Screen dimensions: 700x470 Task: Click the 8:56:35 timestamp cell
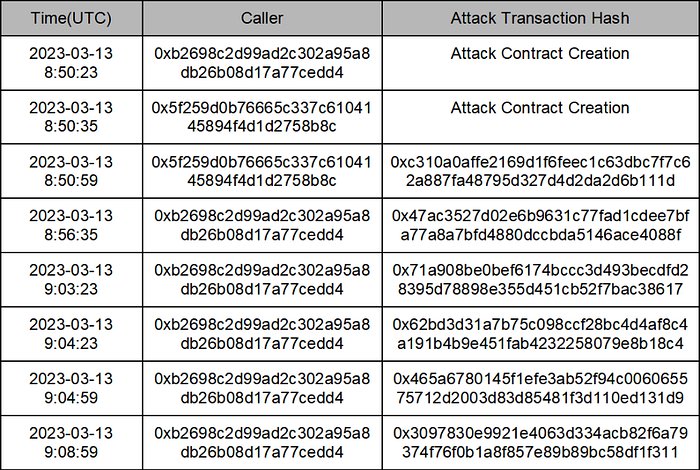pos(71,225)
